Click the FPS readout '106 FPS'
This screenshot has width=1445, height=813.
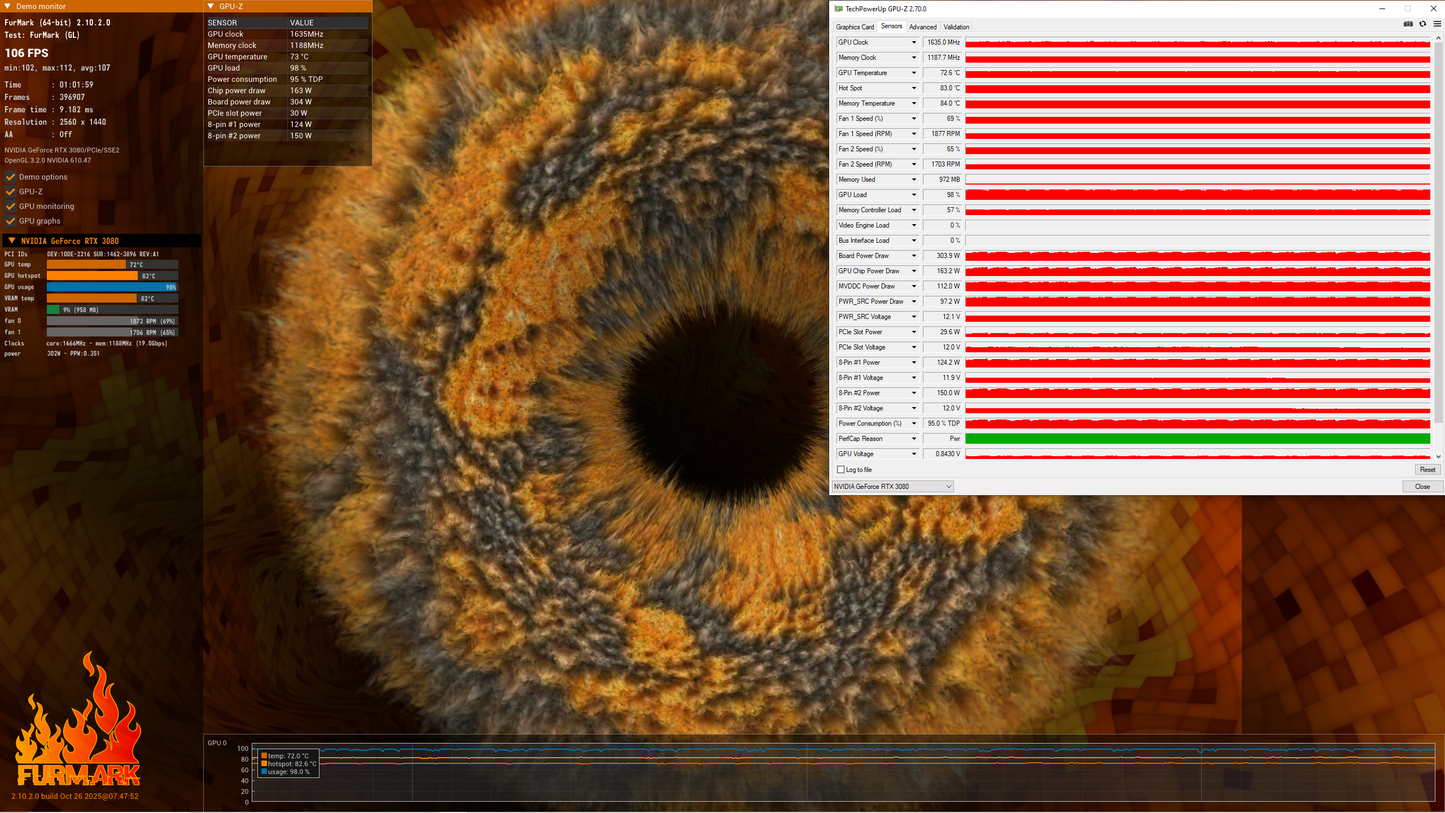tap(27, 53)
